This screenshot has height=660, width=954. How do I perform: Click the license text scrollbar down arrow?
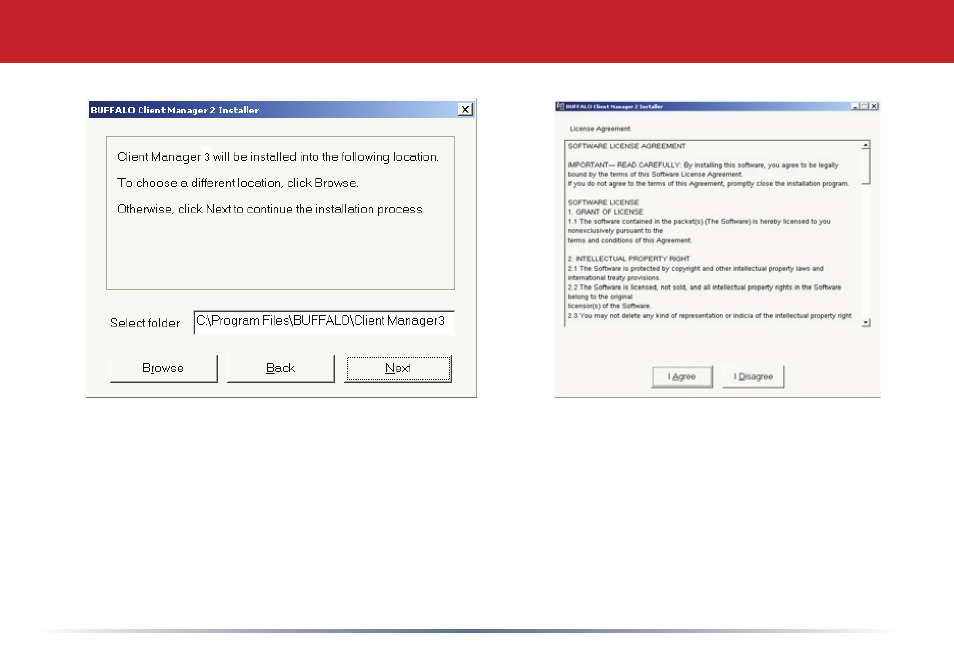point(865,322)
